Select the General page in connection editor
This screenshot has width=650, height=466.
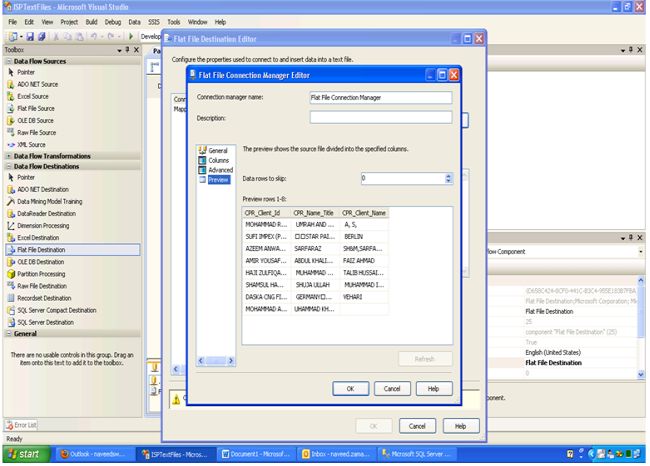[213, 150]
